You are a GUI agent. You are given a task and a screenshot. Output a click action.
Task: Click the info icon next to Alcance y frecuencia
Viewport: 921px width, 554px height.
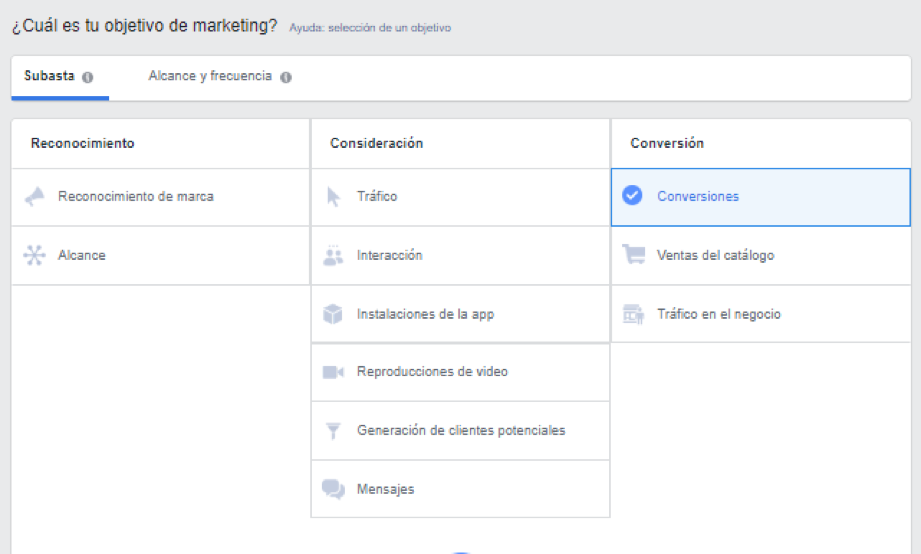[x=285, y=77]
